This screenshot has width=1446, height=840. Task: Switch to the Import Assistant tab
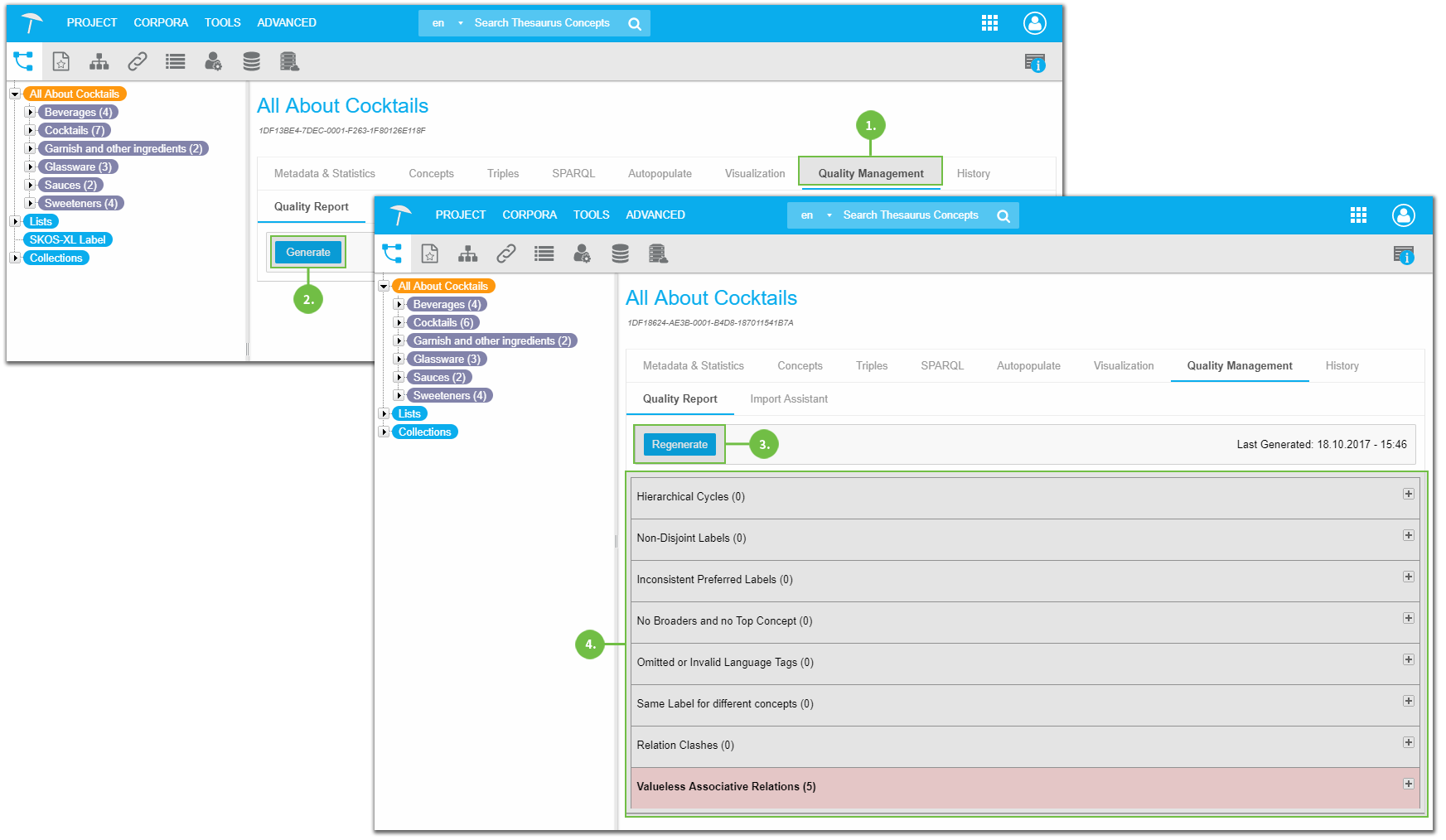[788, 399]
